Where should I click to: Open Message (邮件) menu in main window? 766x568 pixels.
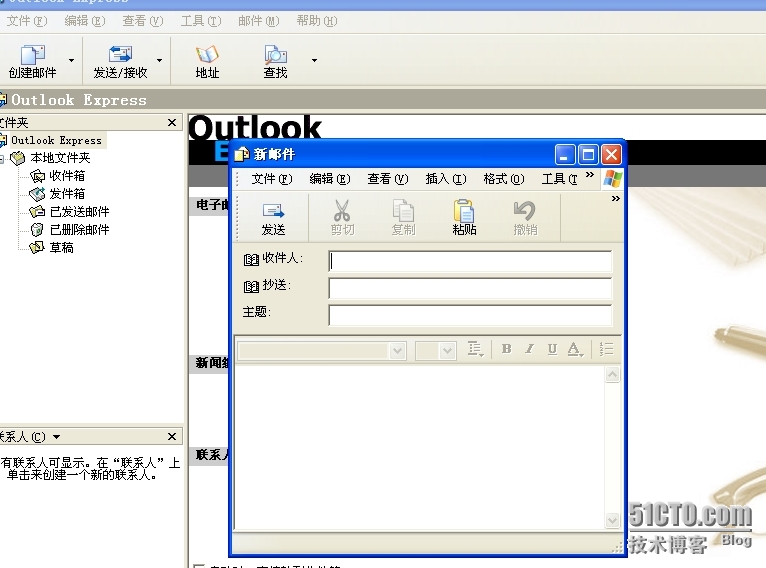click(x=258, y=21)
